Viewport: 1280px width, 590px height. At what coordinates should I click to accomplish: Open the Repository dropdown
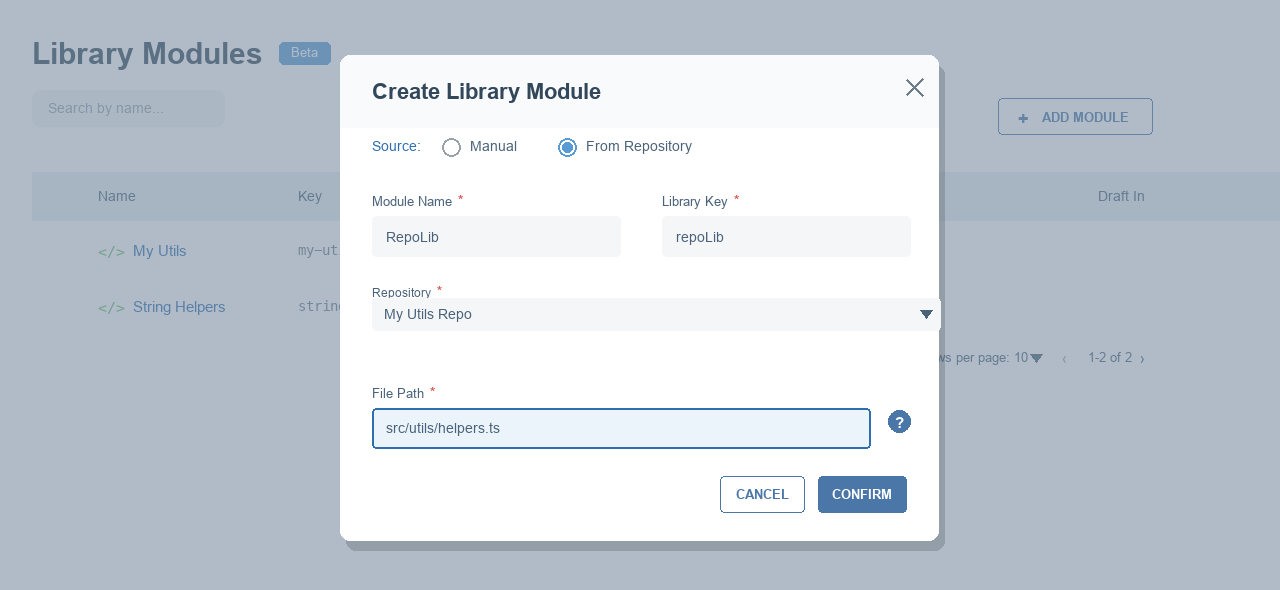(x=656, y=314)
